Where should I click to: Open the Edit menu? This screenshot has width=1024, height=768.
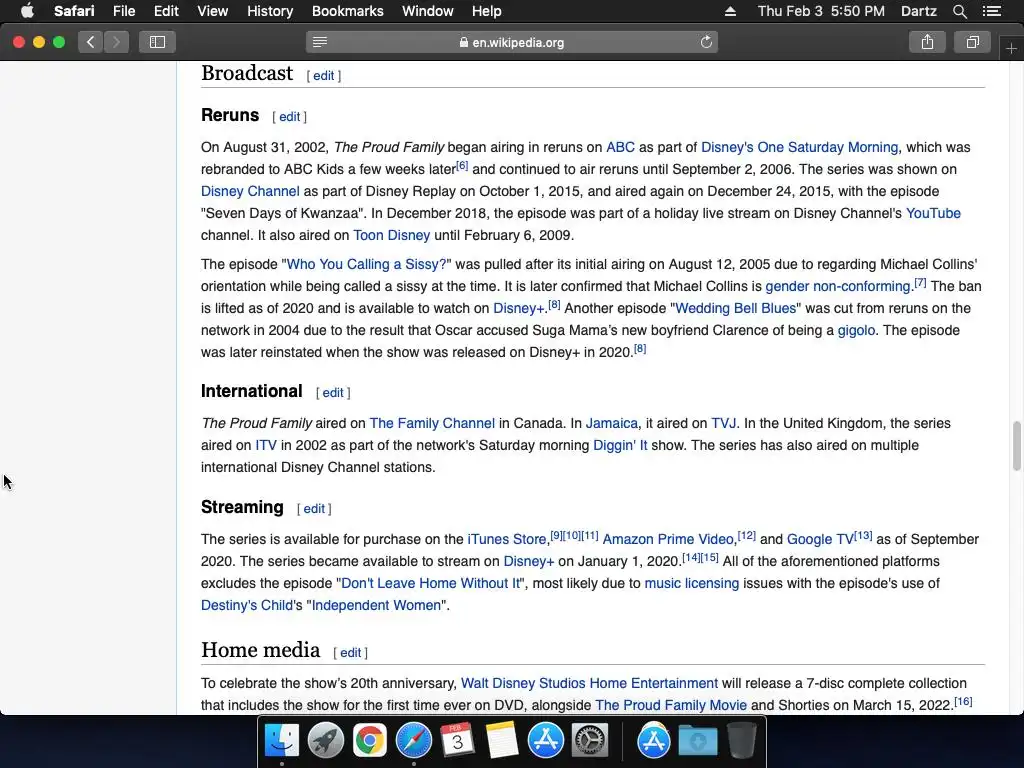[x=166, y=11]
